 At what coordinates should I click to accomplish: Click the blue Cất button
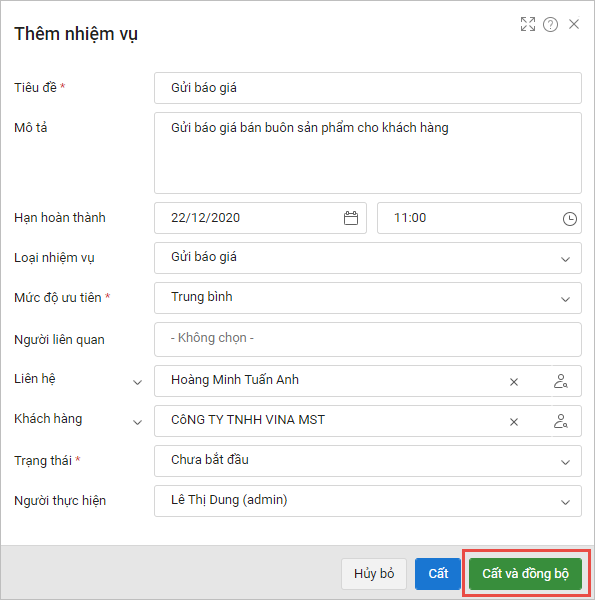438,574
